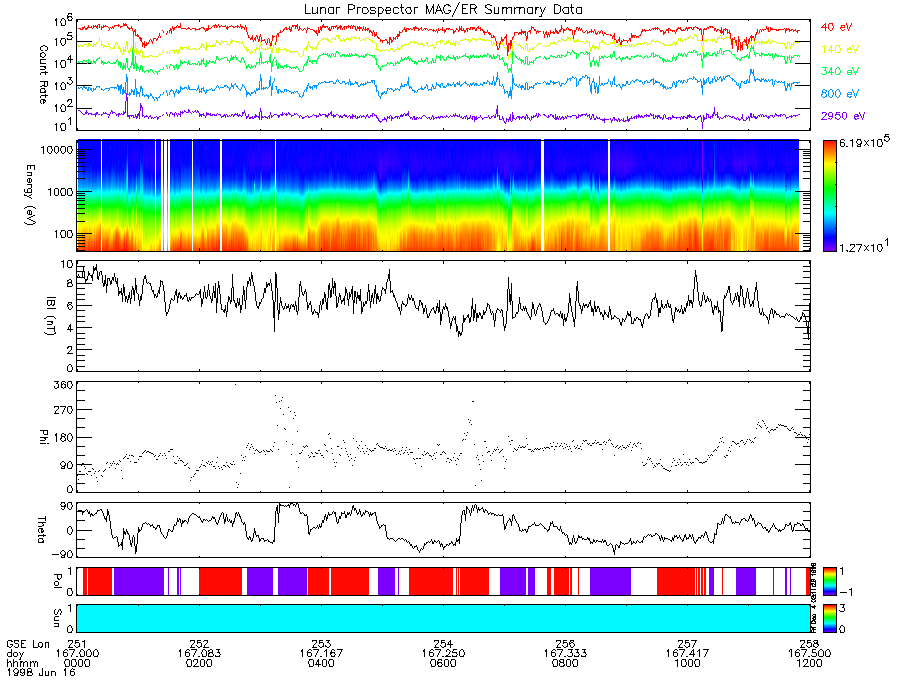Select the '2950 eV' legend label

click(843, 116)
